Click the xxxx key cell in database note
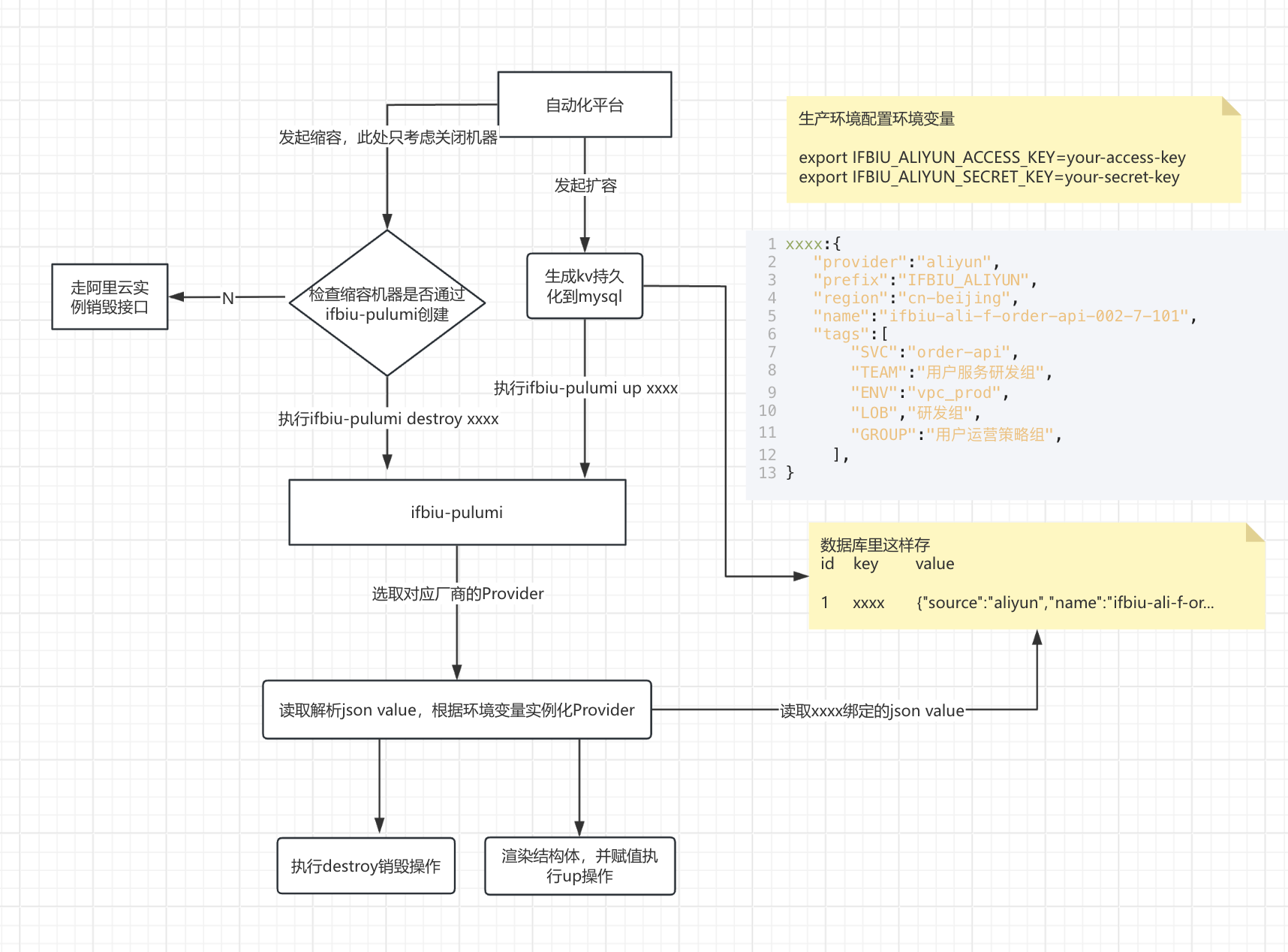The image size is (1288, 952). pyautogui.click(x=868, y=603)
